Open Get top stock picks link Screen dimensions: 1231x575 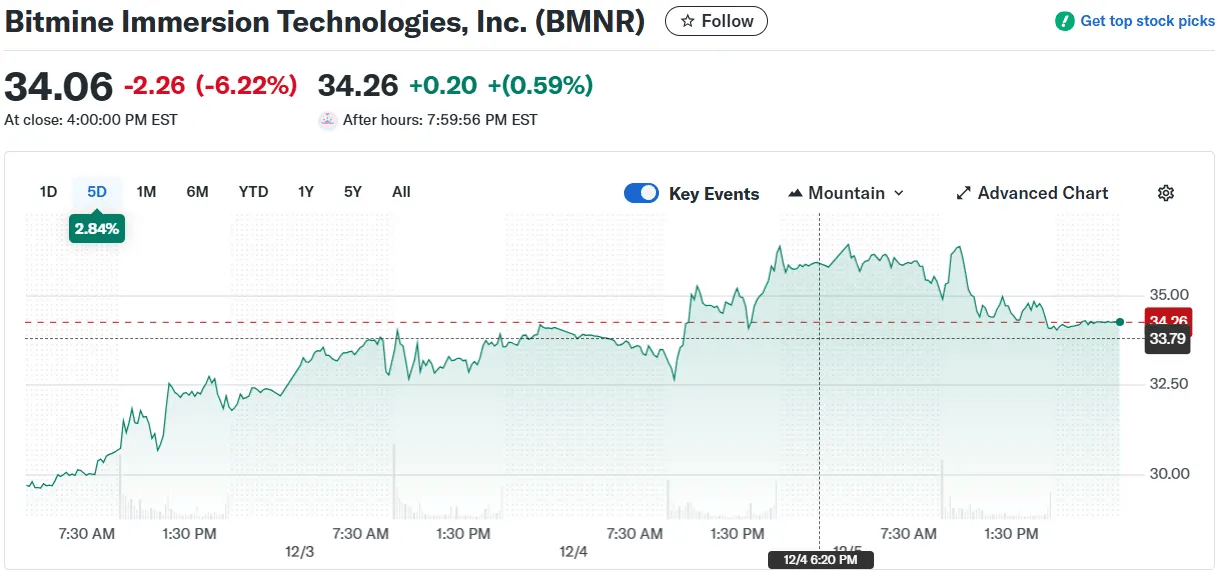[1147, 21]
